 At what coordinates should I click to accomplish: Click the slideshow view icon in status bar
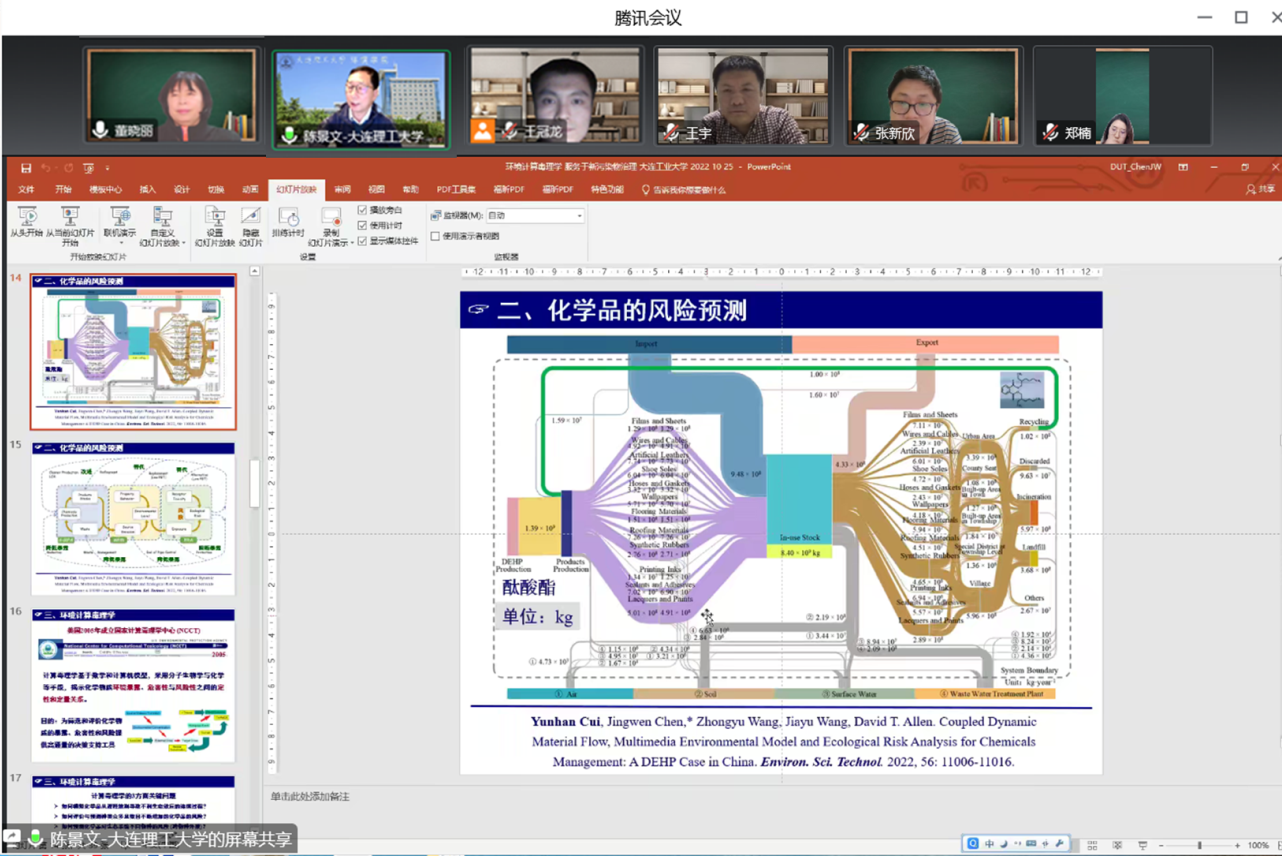(1143, 846)
